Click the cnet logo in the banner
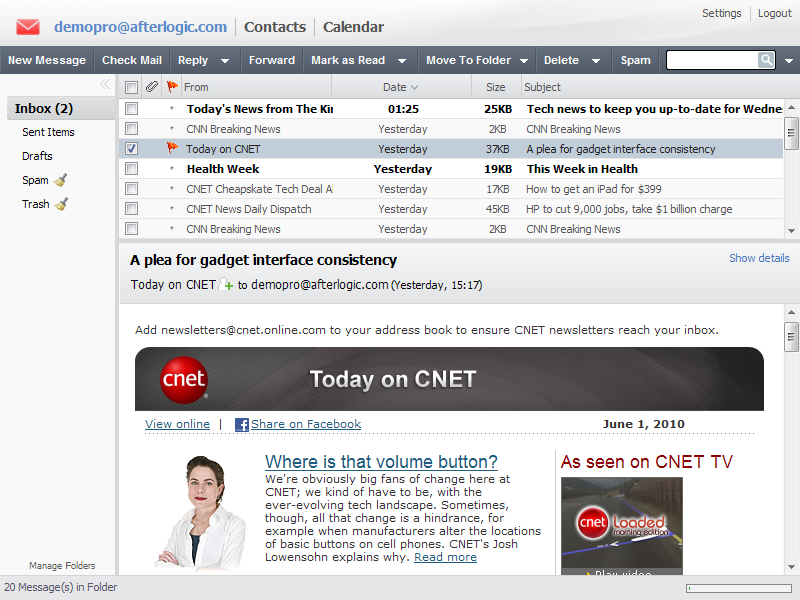 (183, 380)
